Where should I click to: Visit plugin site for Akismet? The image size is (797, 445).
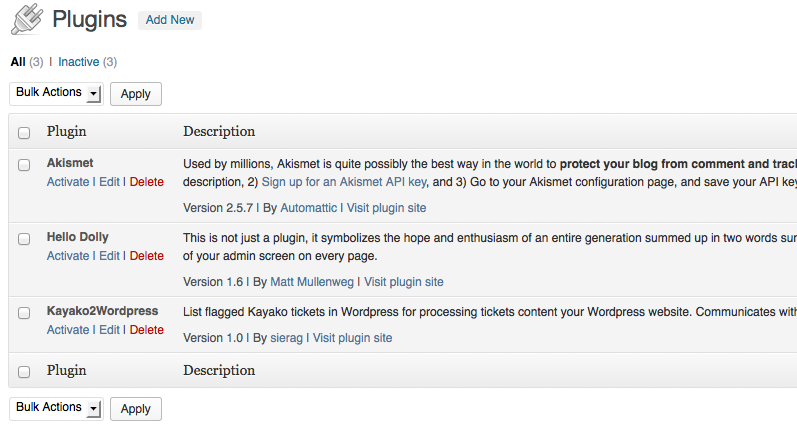(386, 208)
